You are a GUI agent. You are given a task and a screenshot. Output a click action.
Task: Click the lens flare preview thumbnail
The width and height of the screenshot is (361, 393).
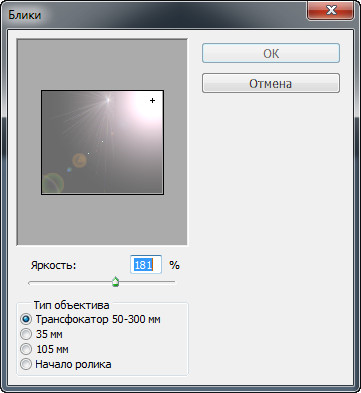tap(102, 142)
